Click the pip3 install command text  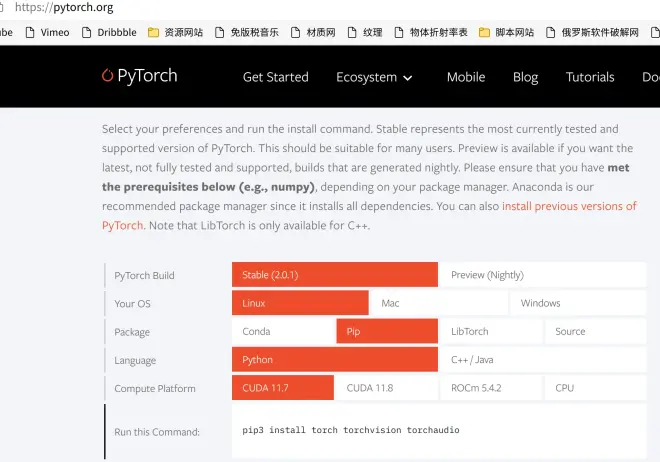(x=351, y=430)
